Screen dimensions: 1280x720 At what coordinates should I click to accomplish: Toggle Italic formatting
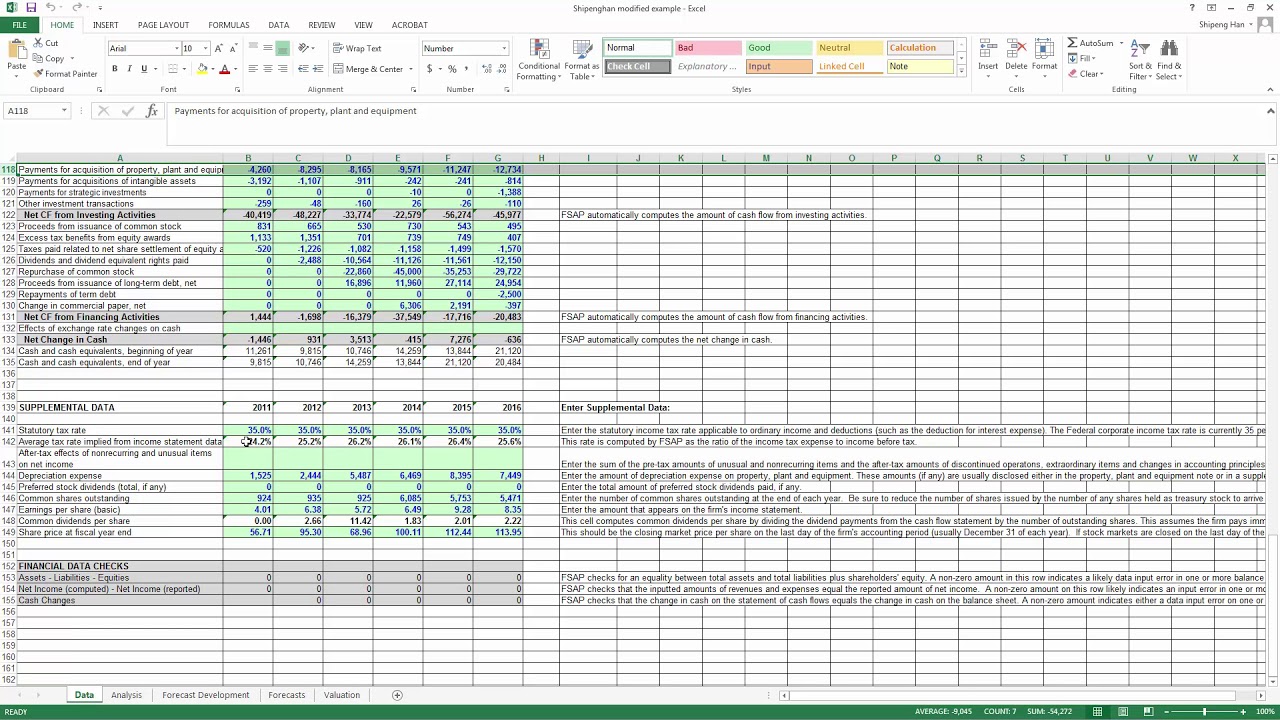(x=129, y=69)
